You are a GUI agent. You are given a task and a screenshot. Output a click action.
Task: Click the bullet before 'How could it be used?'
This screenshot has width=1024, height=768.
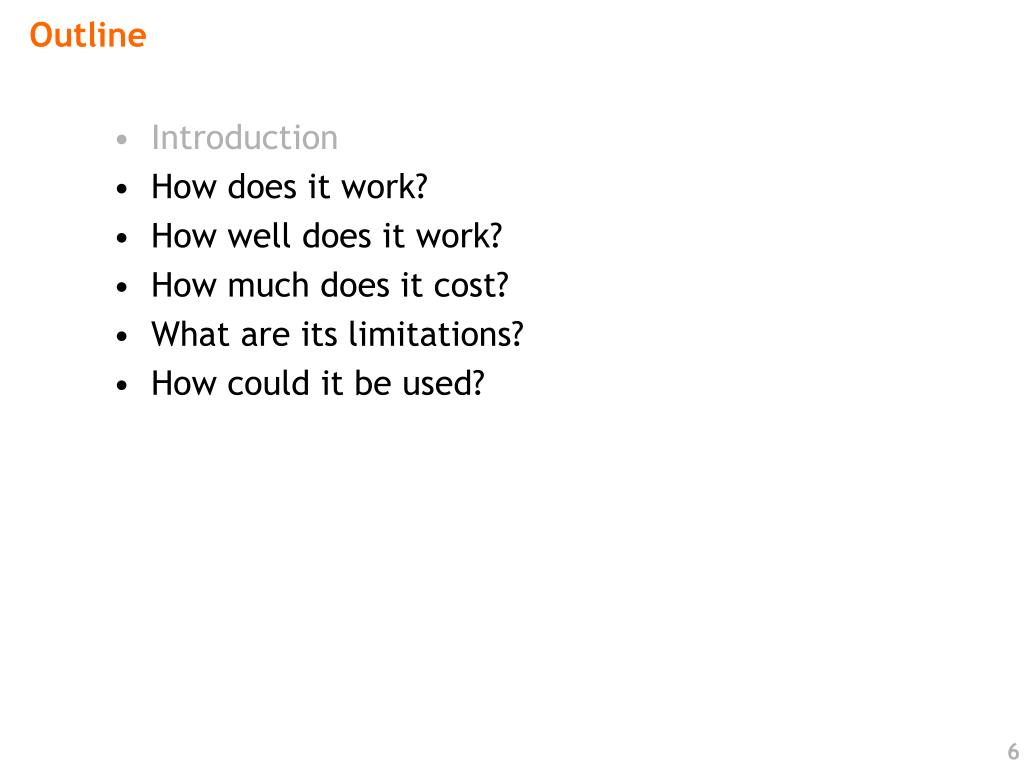(121, 385)
